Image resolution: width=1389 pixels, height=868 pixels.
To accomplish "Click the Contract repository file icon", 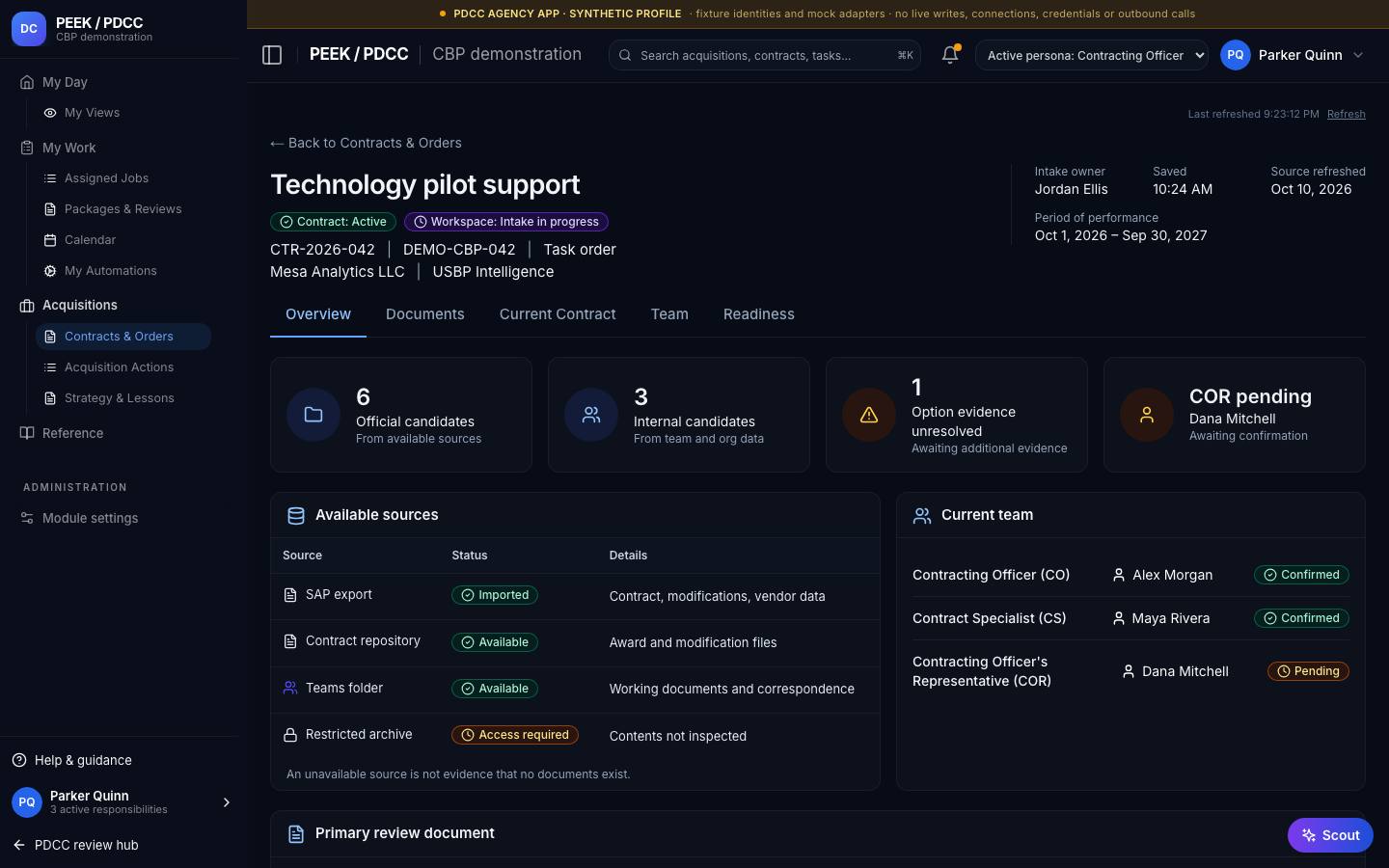I will [289, 641].
